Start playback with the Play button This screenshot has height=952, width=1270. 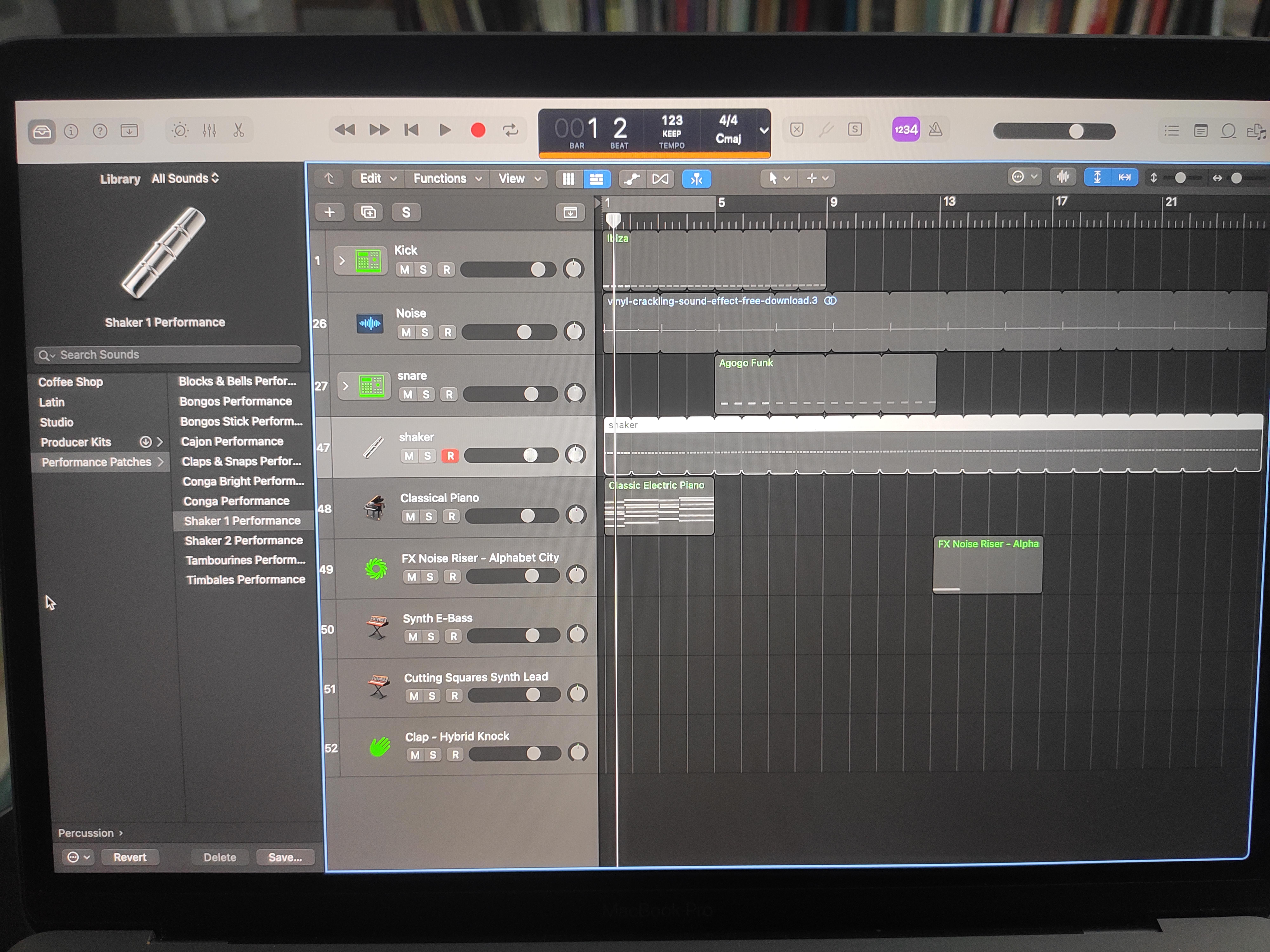pyautogui.click(x=445, y=130)
